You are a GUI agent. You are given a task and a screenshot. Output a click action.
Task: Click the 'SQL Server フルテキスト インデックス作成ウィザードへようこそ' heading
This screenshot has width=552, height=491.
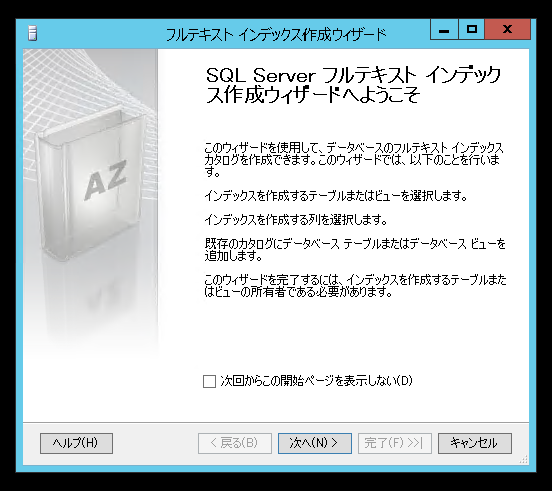[x=353, y=85]
